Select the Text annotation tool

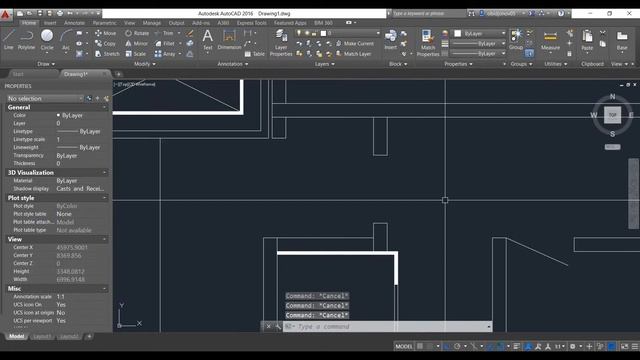tap(208, 40)
